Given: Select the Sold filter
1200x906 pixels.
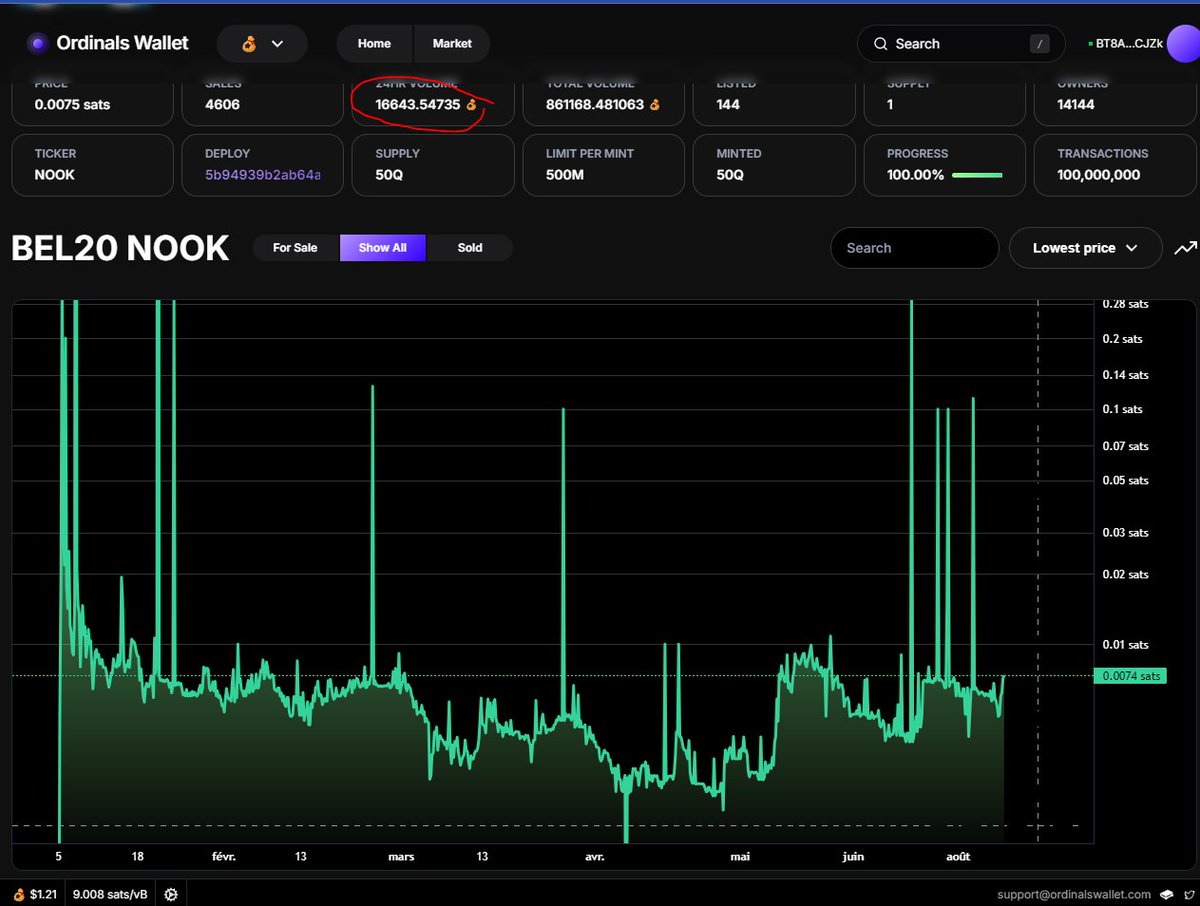Looking at the screenshot, I should [470, 248].
